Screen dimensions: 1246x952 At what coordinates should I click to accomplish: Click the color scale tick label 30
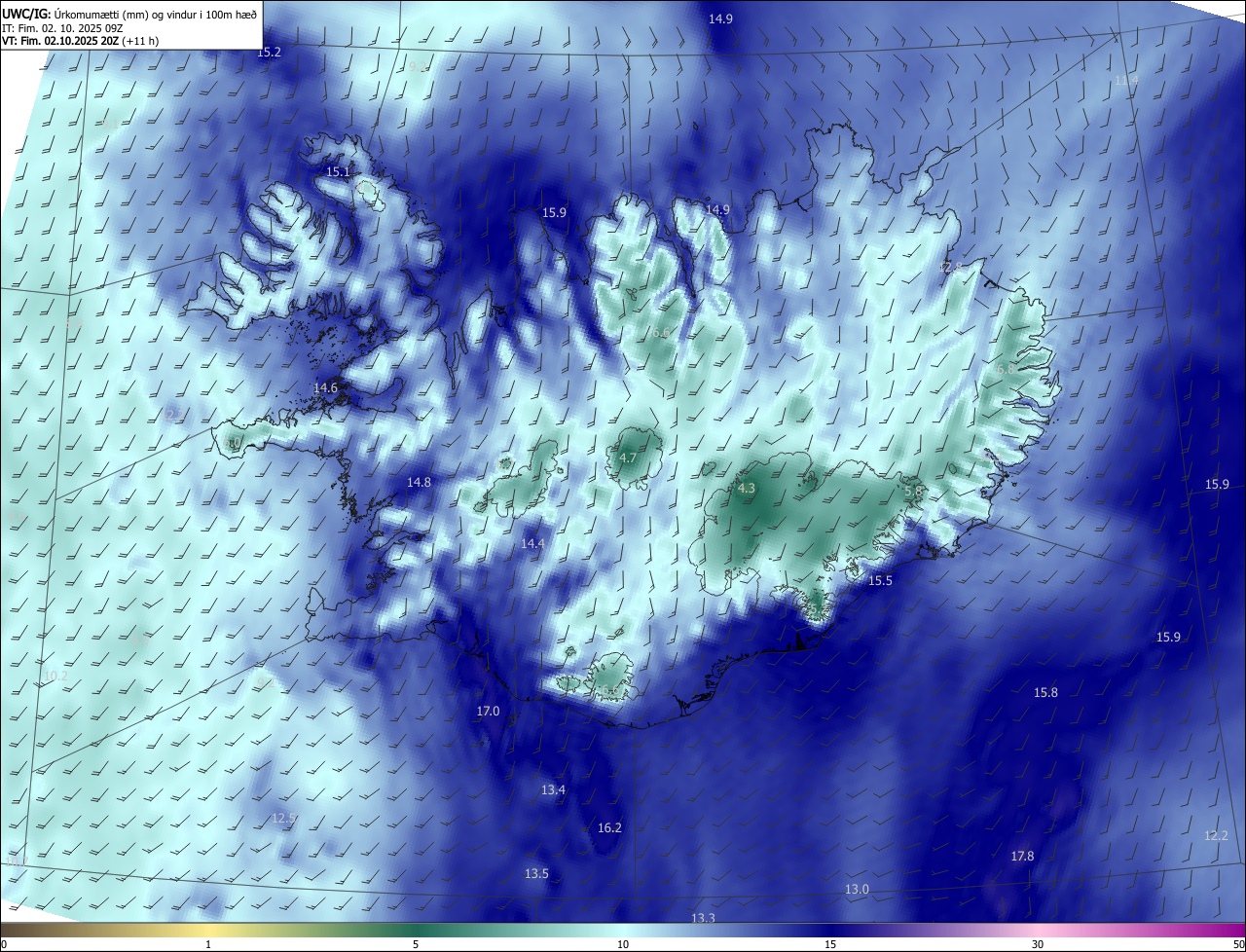point(1038,944)
